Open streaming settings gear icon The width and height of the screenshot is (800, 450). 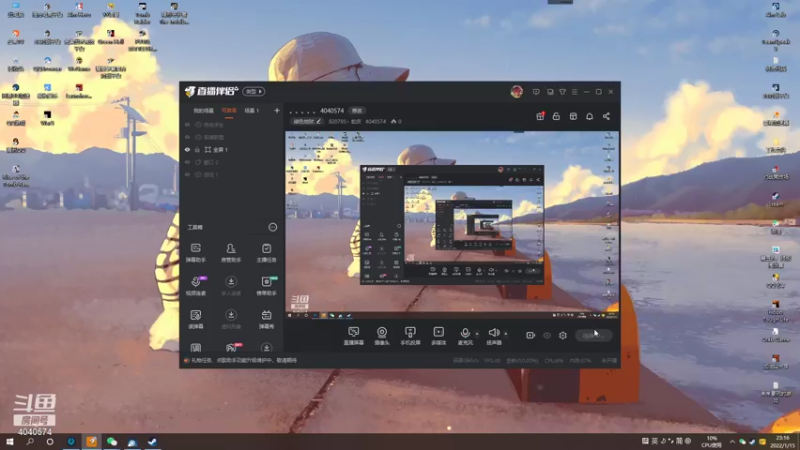coord(563,335)
